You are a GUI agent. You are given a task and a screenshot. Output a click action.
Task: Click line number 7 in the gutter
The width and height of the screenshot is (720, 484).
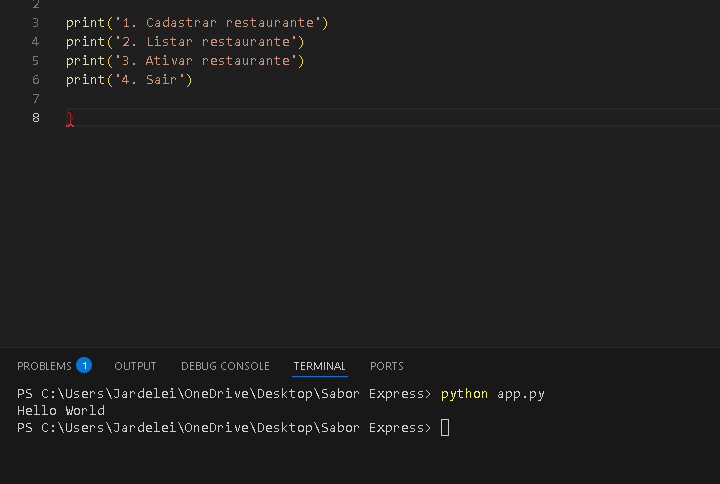(x=35, y=98)
